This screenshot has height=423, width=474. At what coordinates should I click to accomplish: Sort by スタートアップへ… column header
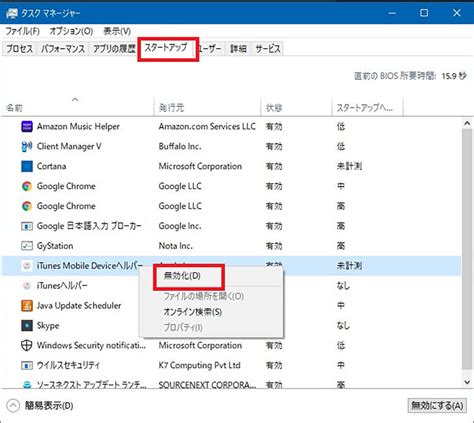367,108
